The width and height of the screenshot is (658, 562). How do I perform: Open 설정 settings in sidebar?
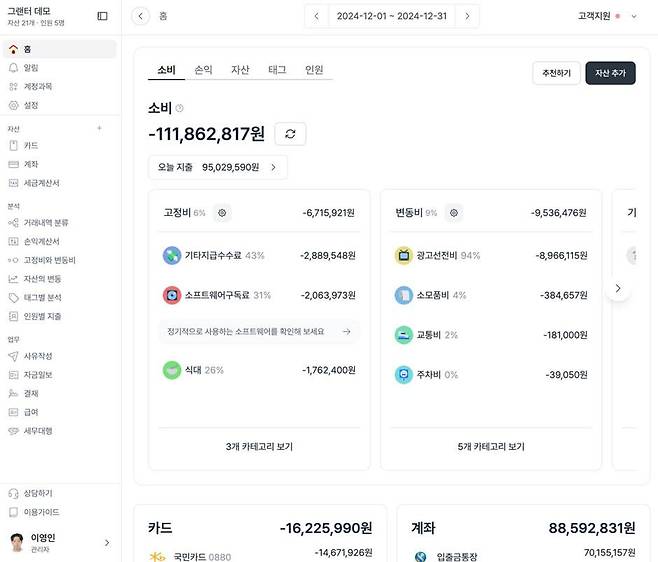coord(59,105)
